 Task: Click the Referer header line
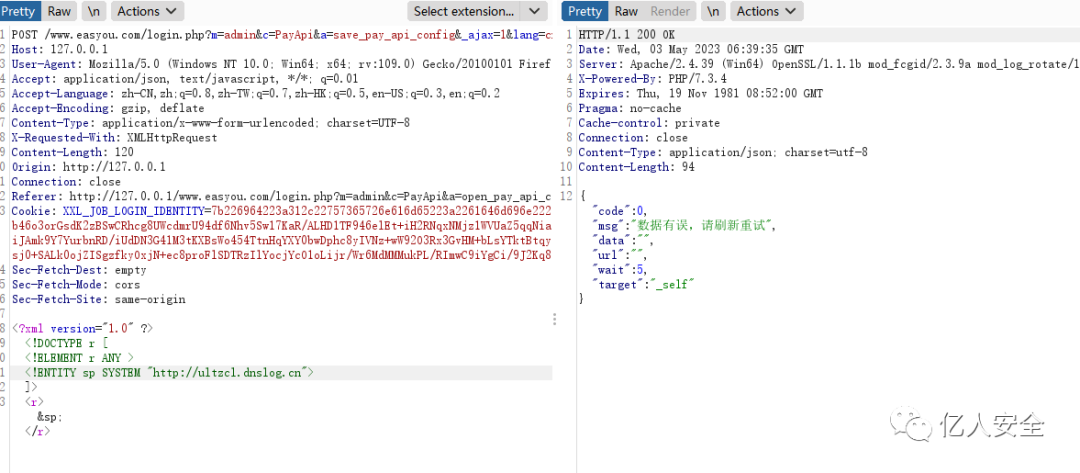click(x=282, y=197)
